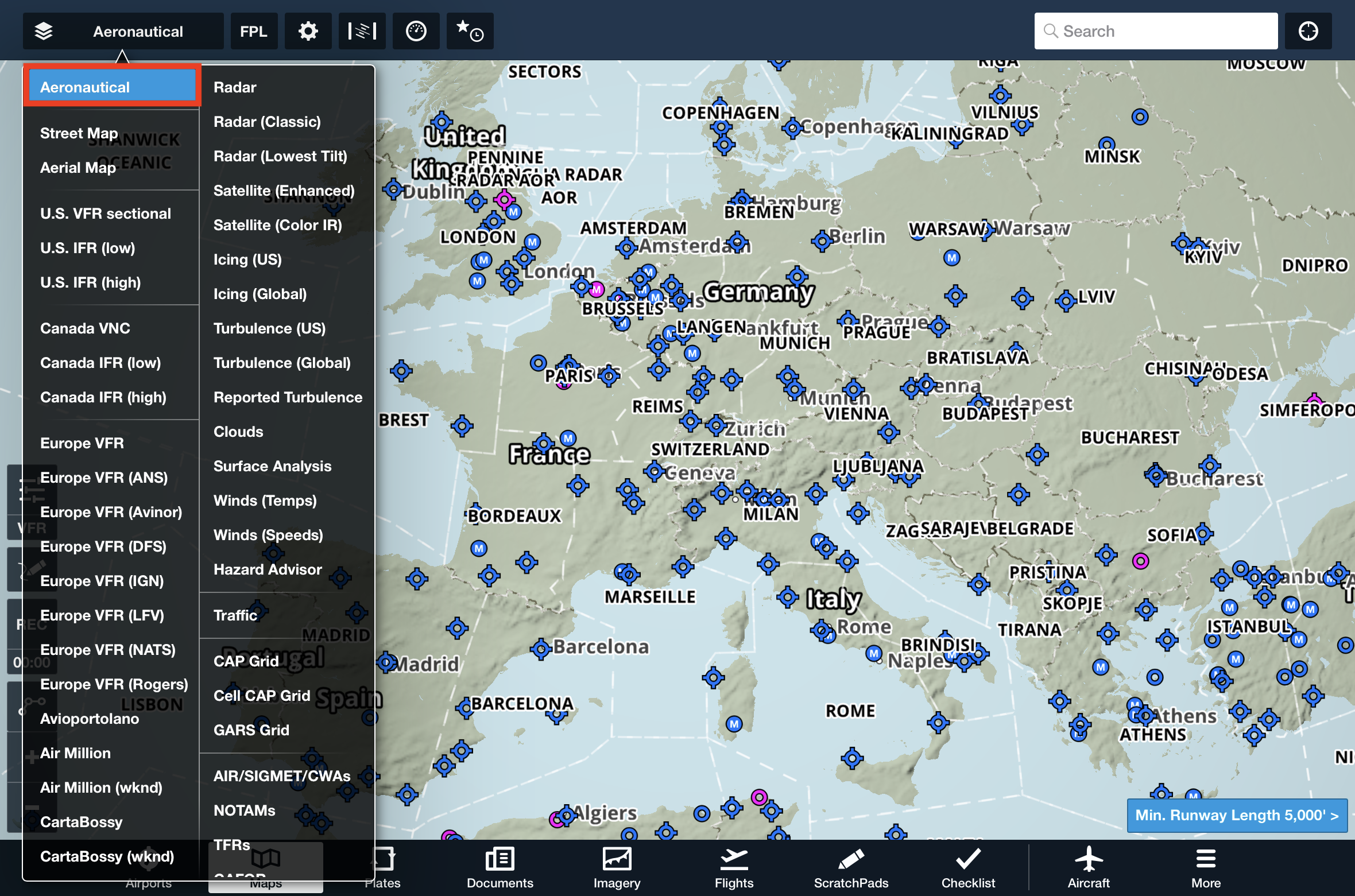
Task: Enable the Traffic overlay layer
Action: [x=235, y=615]
